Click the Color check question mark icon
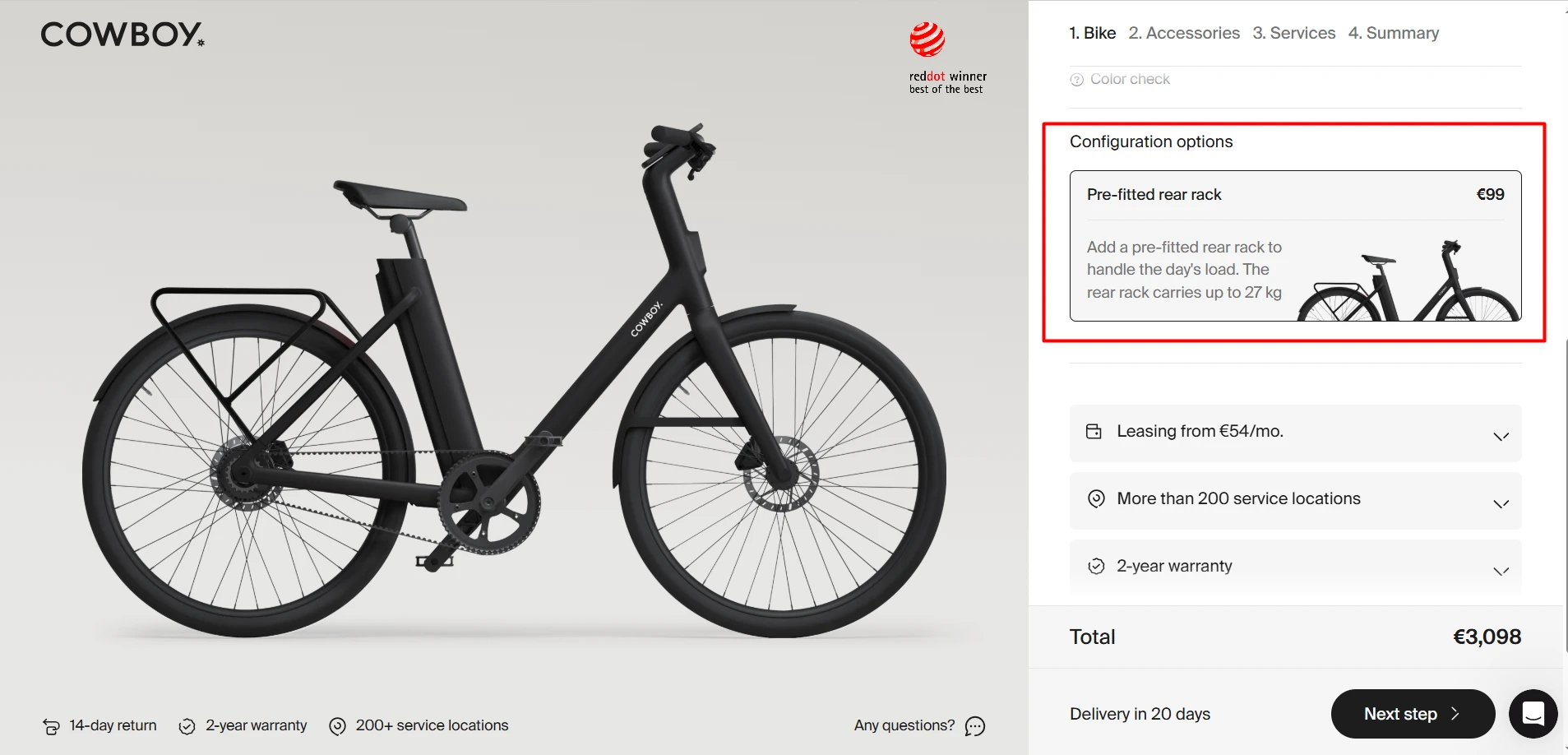1568x755 pixels. [1076, 80]
